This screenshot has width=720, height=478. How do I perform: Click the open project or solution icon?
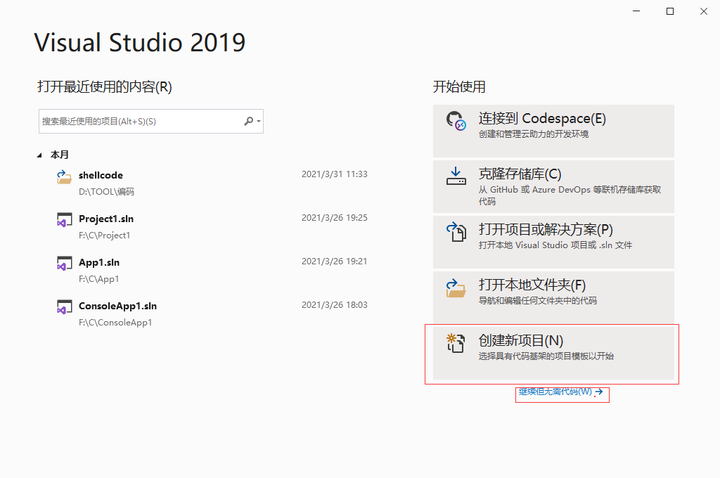point(456,232)
